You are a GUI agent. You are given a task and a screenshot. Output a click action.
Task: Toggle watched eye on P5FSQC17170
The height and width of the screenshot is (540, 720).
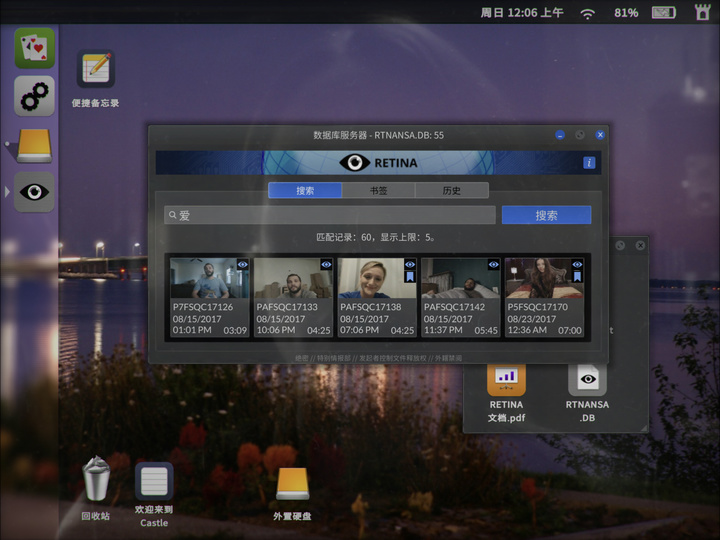coord(577,264)
